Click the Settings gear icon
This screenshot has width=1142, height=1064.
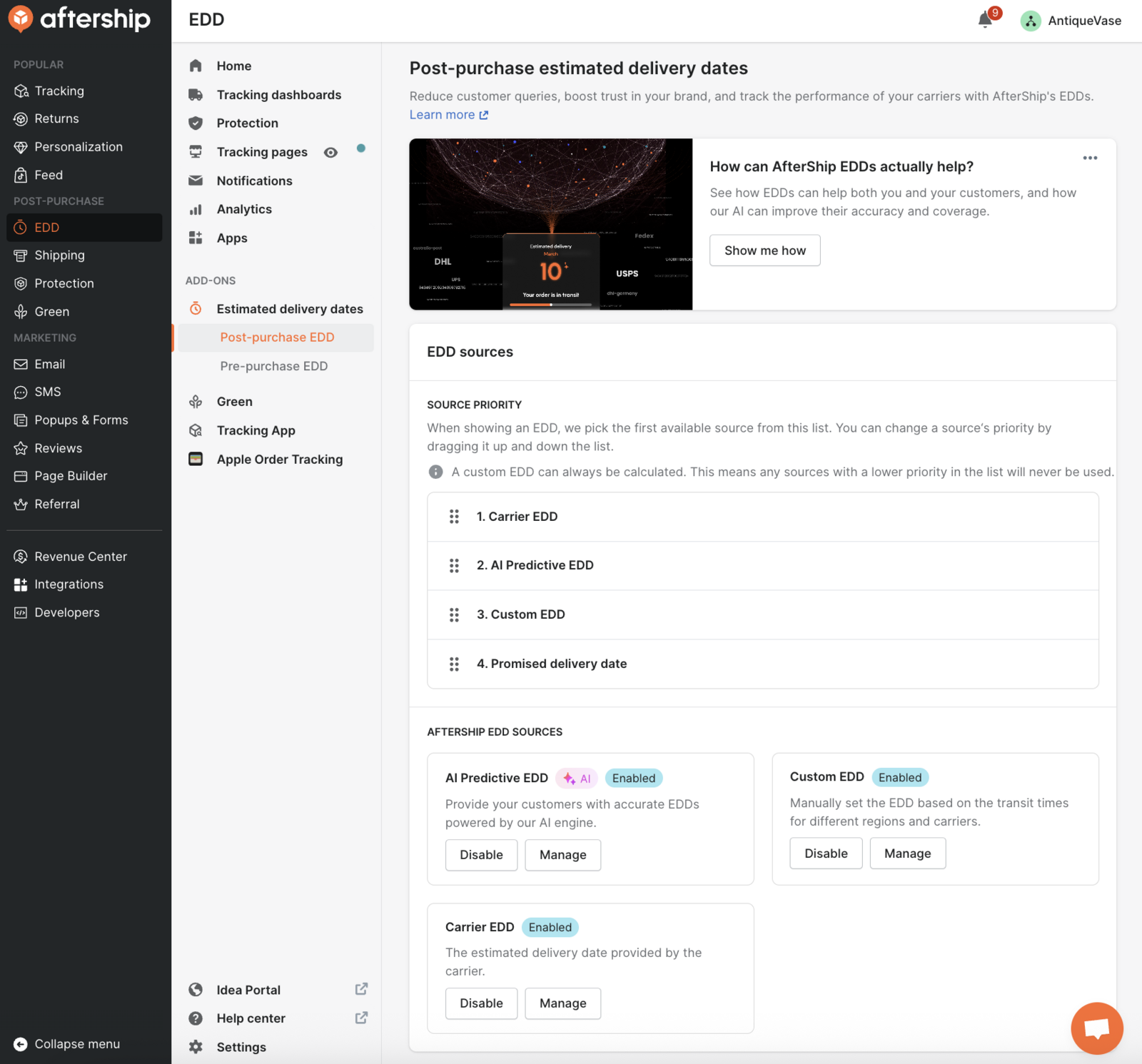coord(196,1047)
